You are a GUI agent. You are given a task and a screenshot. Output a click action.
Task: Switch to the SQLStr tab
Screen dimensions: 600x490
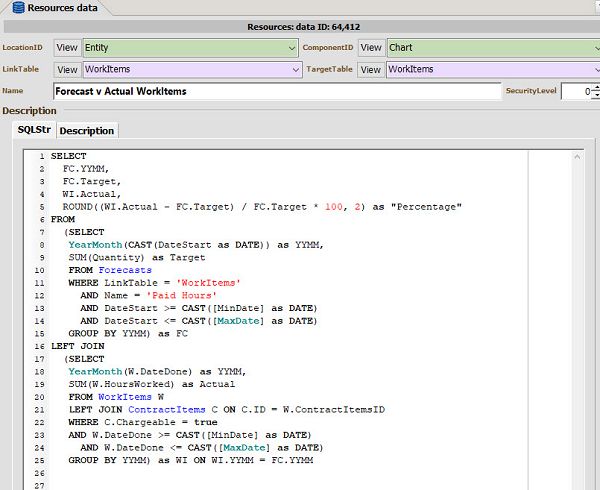tap(34, 130)
